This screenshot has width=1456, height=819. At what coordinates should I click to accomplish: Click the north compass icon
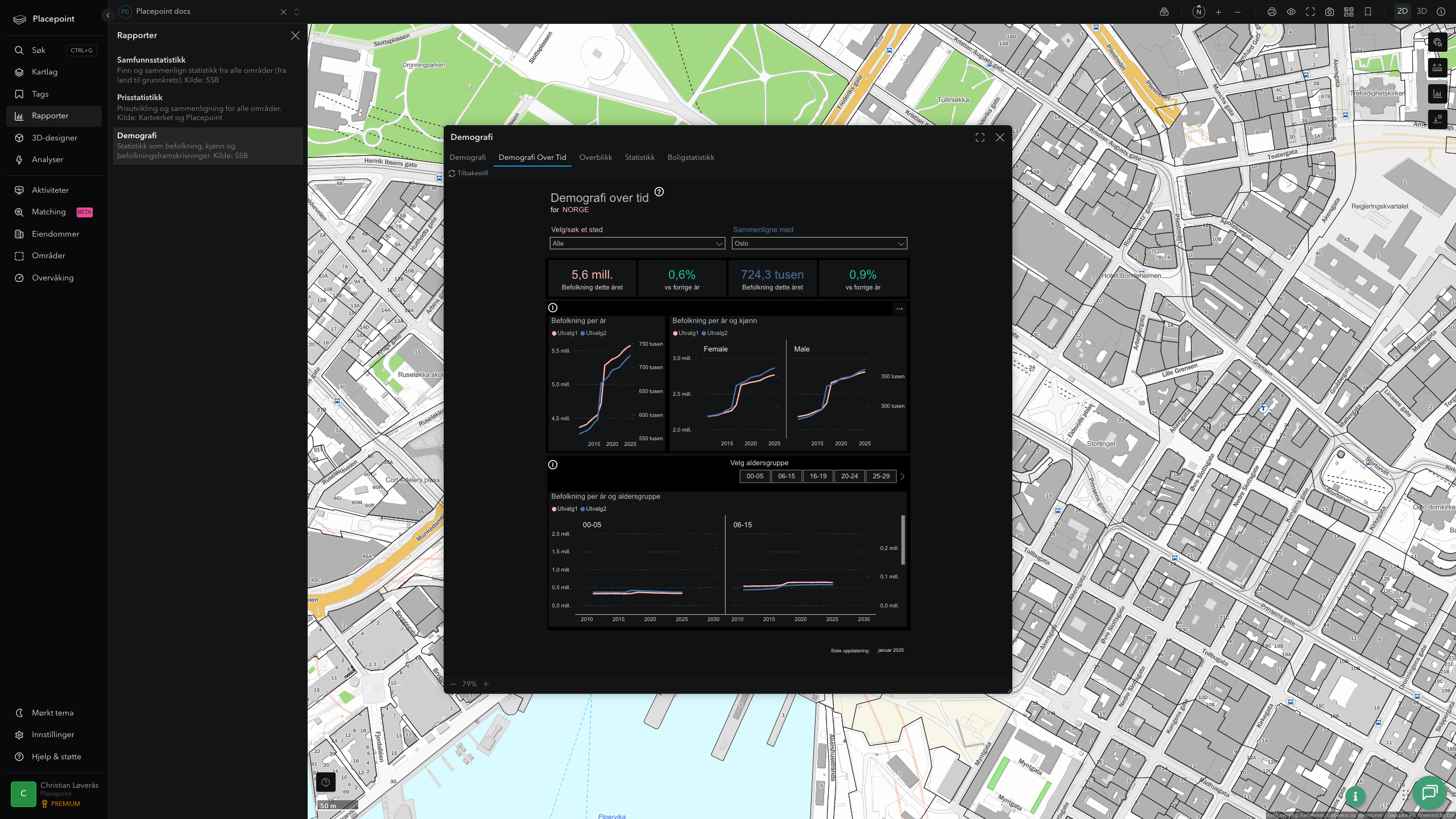coord(1199,12)
